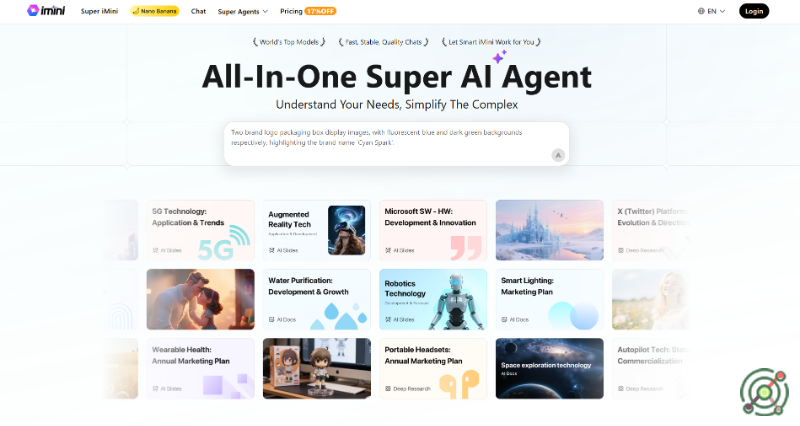Expand the Super Agents dropdown
This screenshot has width=800, height=426.
242,11
